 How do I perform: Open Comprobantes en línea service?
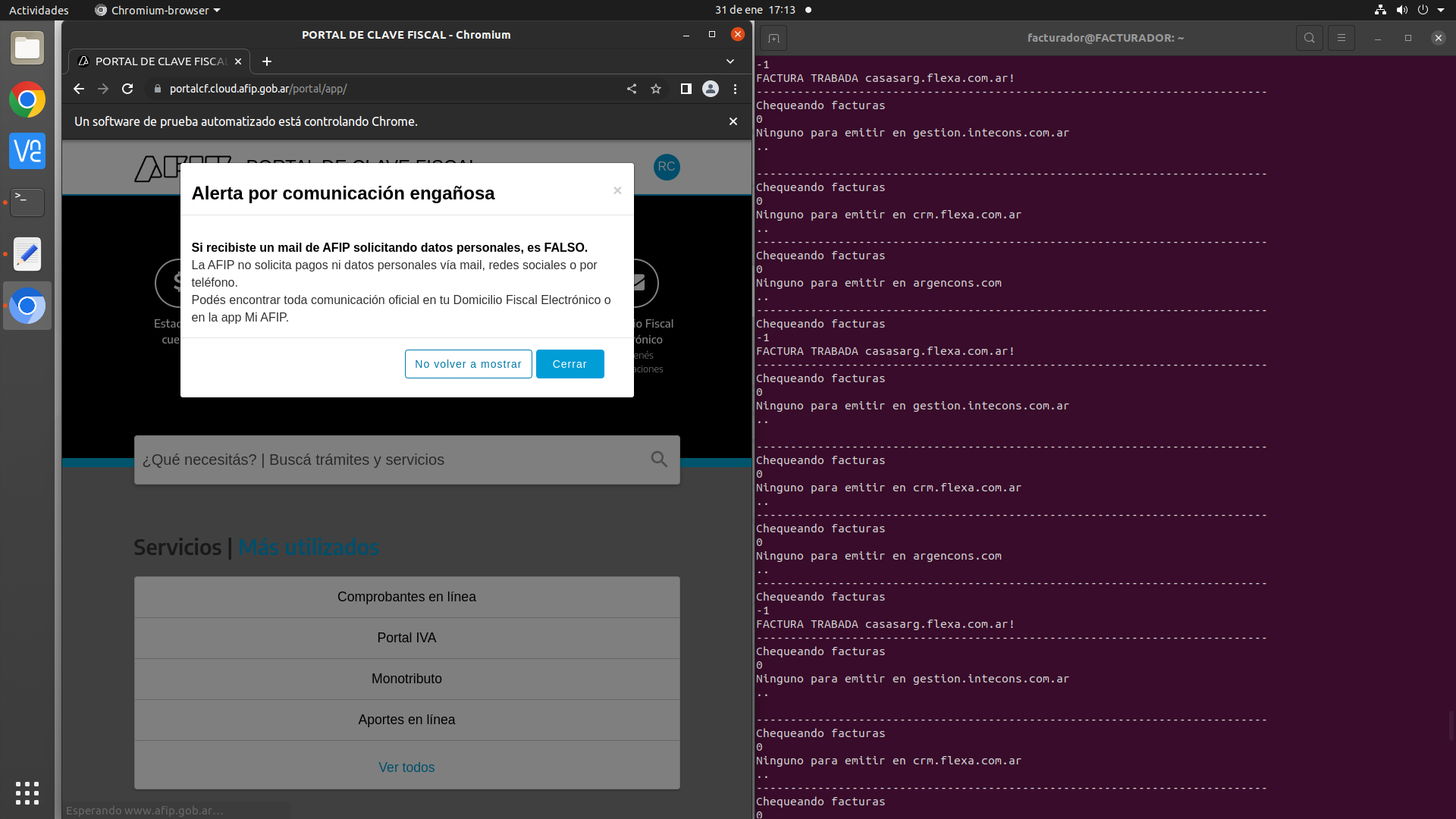click(407, 597)
